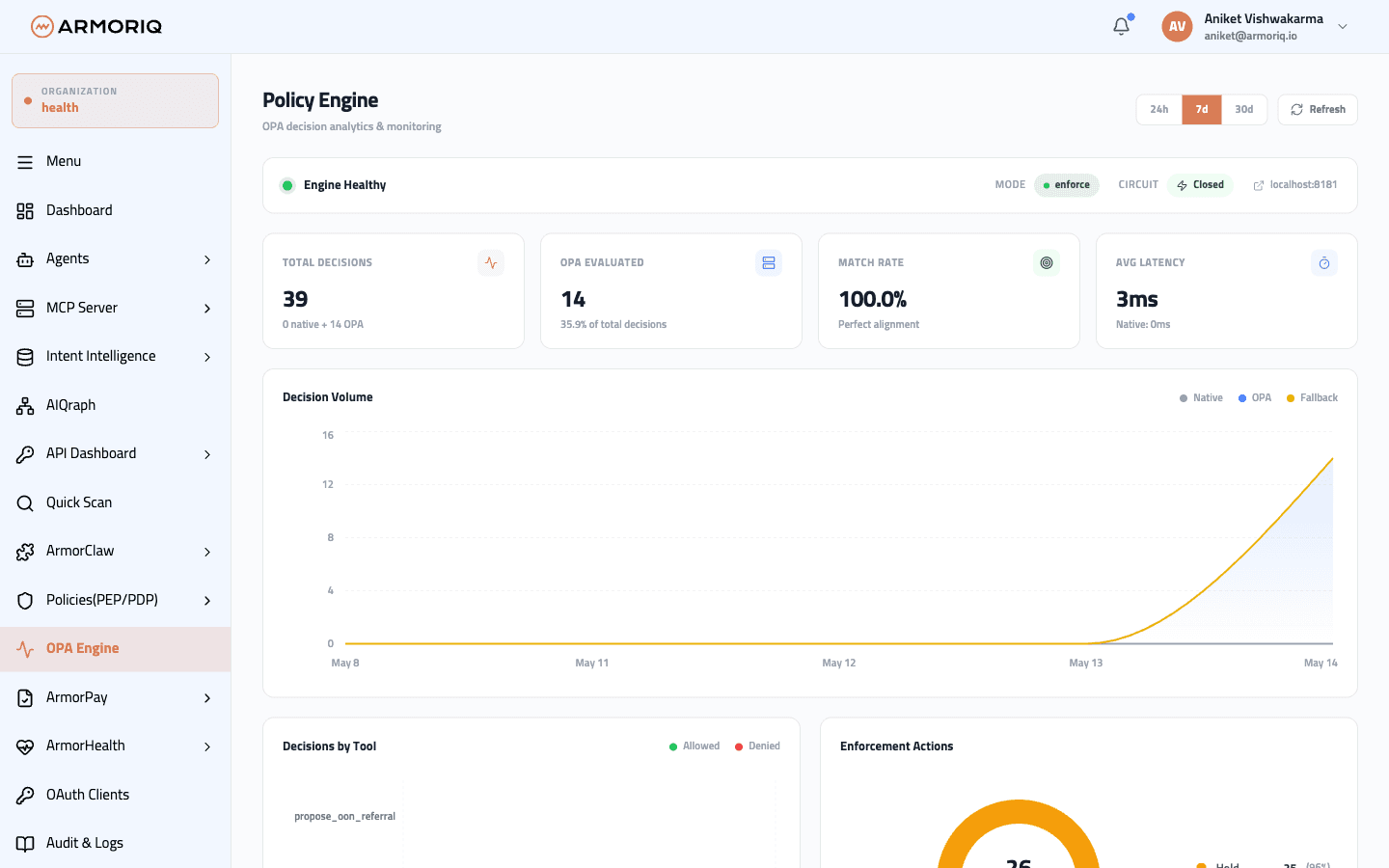The height and width of the screenshot is (868, 1389).
Task: Select OPA Engine menu item
Action: (x=115, y=649)
